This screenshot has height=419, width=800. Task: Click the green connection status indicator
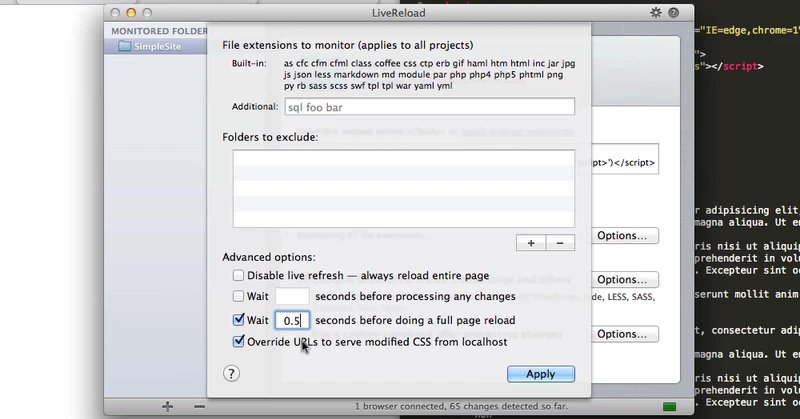[x=669, y=407]
